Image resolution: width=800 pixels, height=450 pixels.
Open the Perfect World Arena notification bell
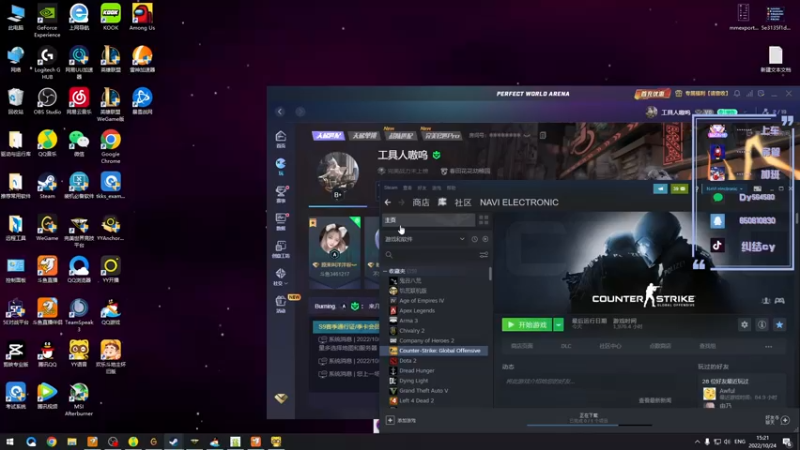[737, 94]
